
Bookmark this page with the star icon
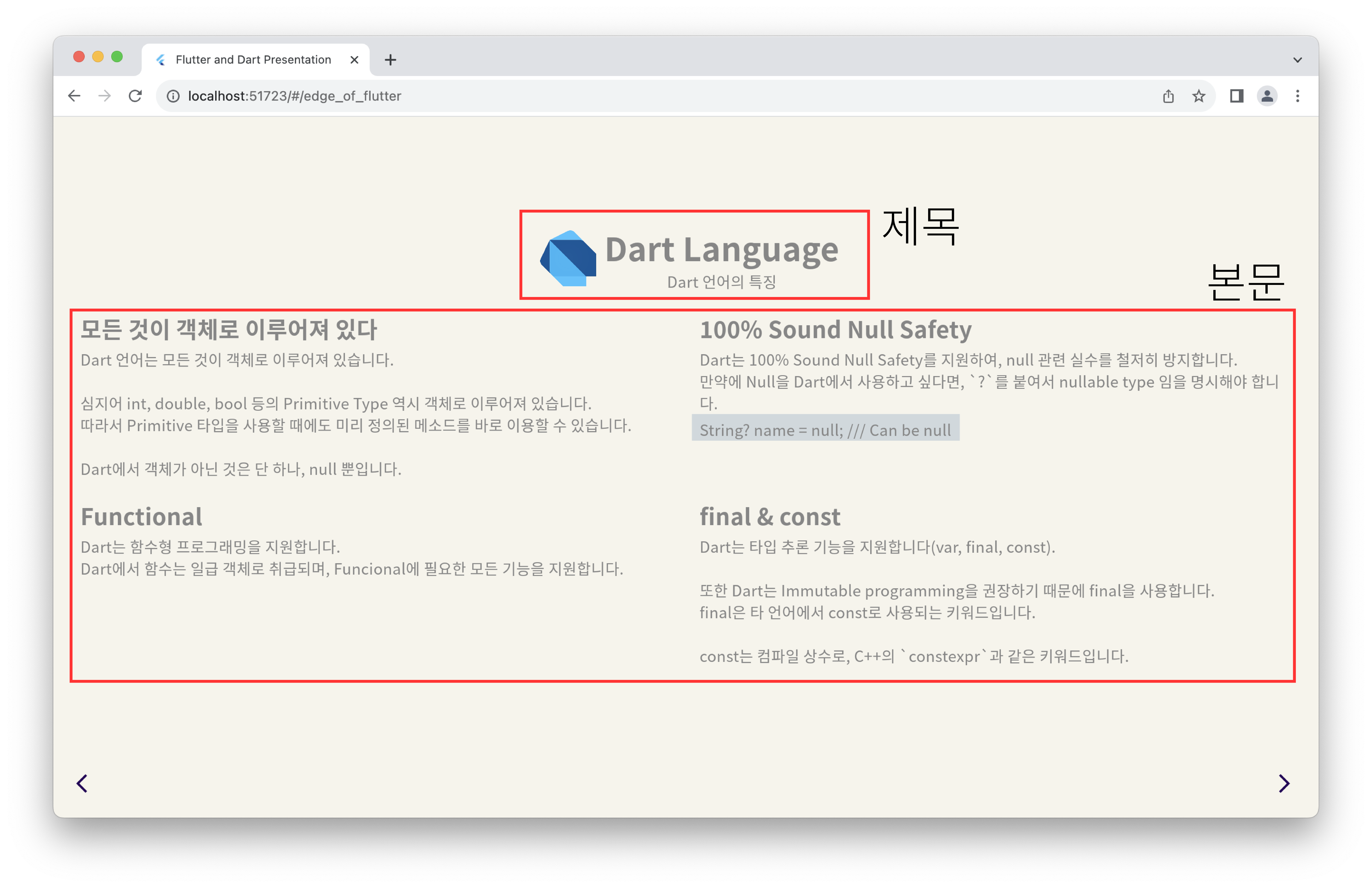(1199, 96)
